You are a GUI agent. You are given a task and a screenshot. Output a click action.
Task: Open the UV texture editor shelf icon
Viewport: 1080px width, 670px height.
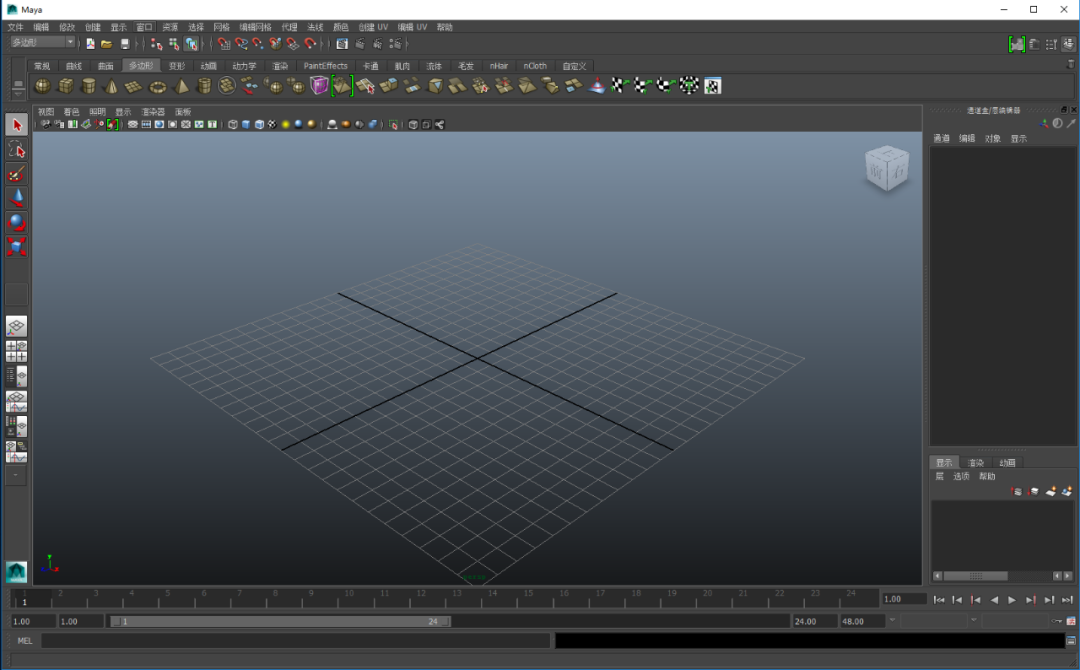[x=713, y=85]
